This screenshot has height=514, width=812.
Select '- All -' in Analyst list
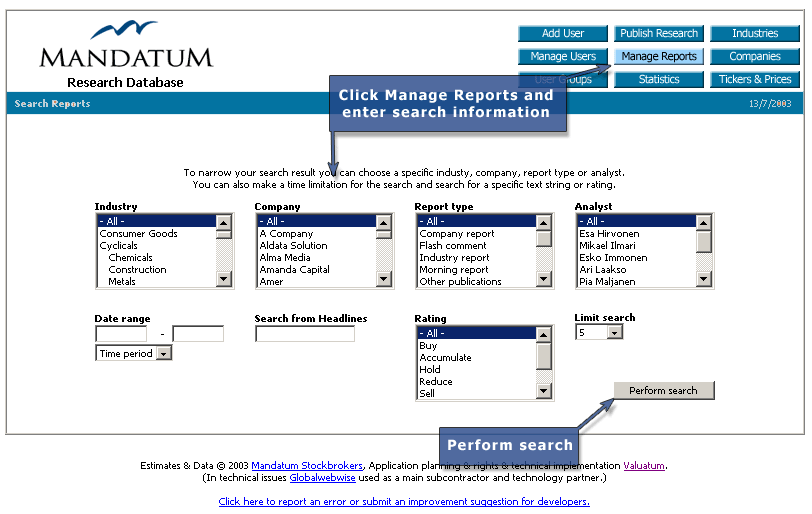[637, 222]
